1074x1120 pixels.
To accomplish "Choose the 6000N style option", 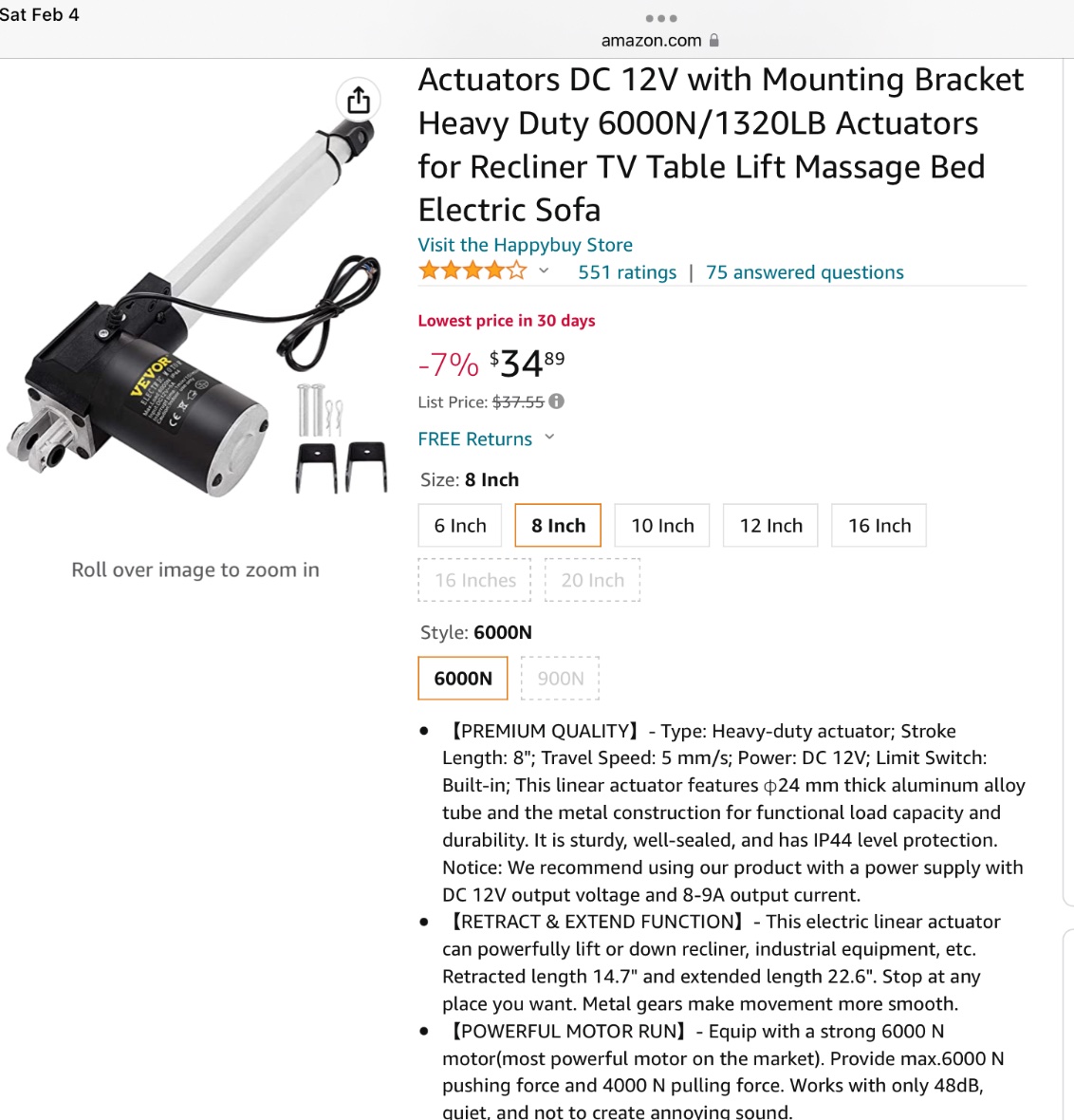I will [x=463, y=678].
